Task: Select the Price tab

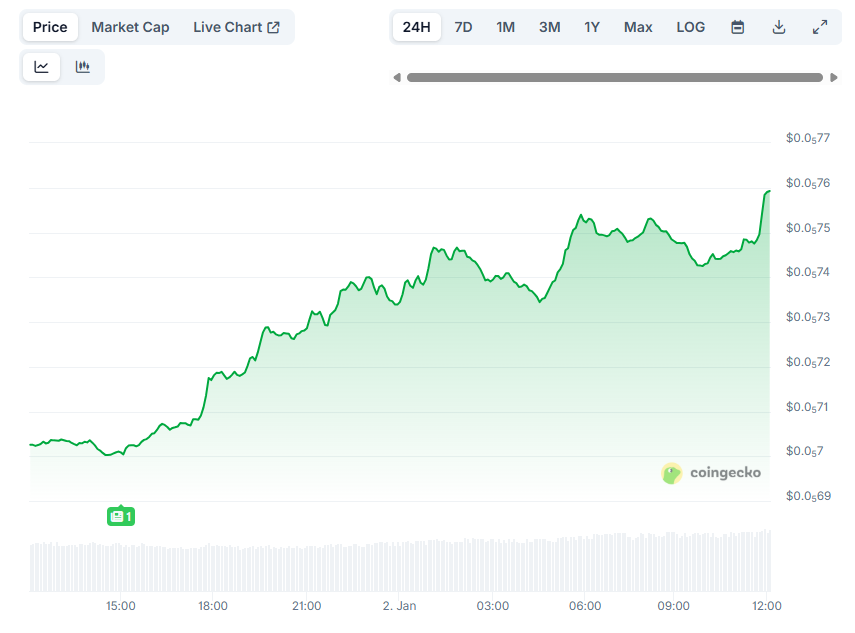Action: 50,27
